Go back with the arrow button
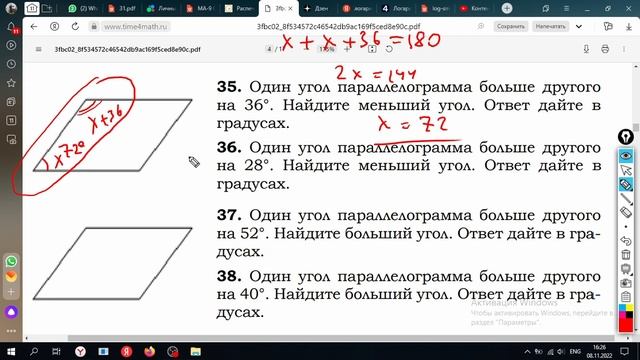 [x=34, y=27]
